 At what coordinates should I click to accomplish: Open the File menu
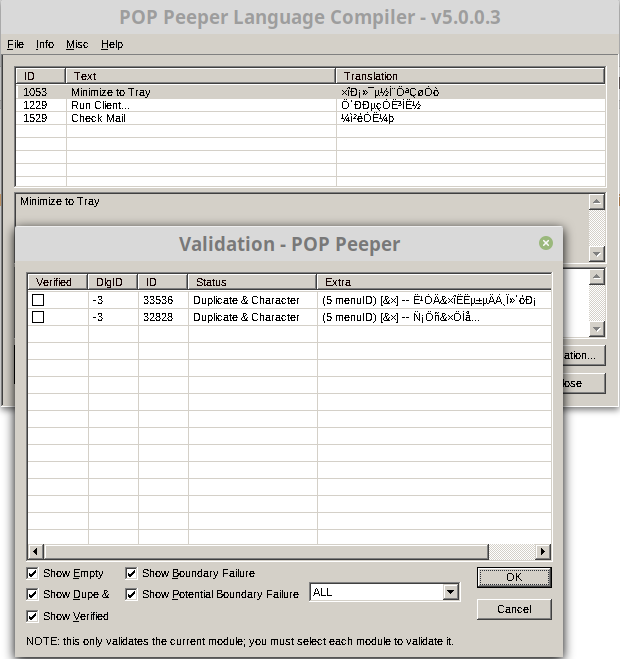(x=15, y=44)
